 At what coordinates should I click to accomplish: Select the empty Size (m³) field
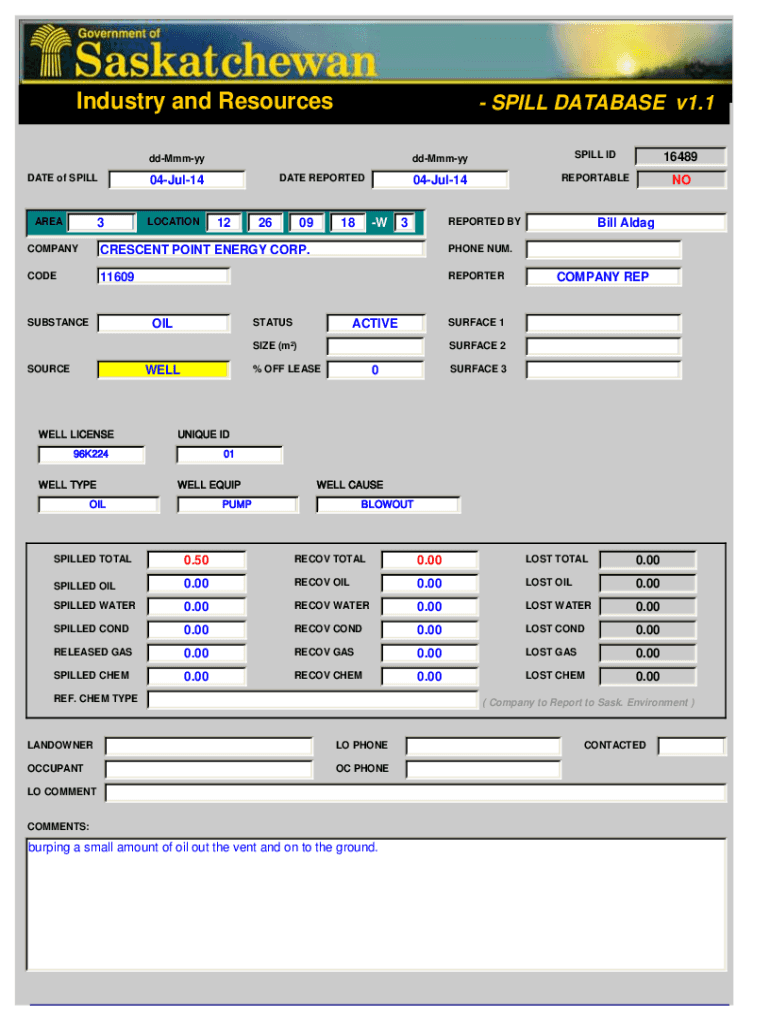375,347
